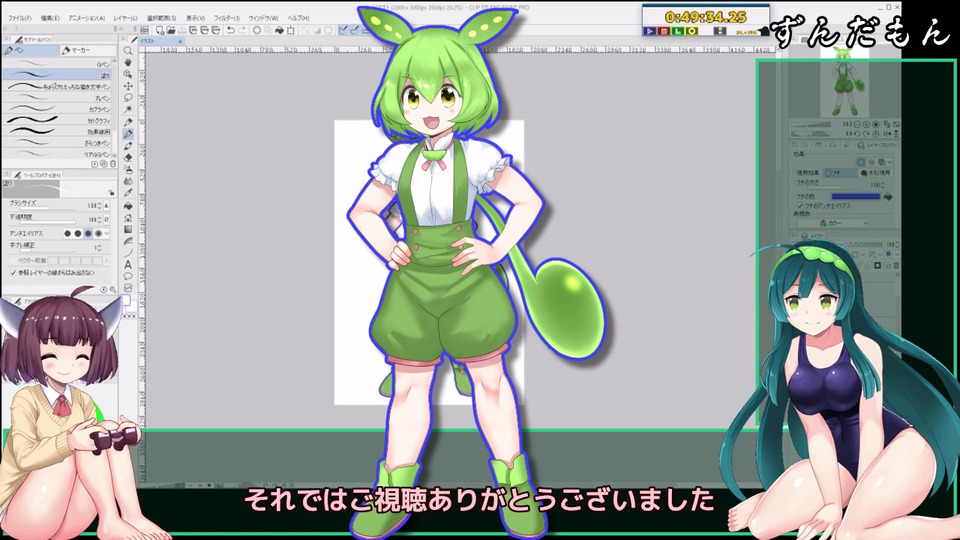960x540 pixels.
Task: Delete sub tool with trash icon
Action: 113,164
